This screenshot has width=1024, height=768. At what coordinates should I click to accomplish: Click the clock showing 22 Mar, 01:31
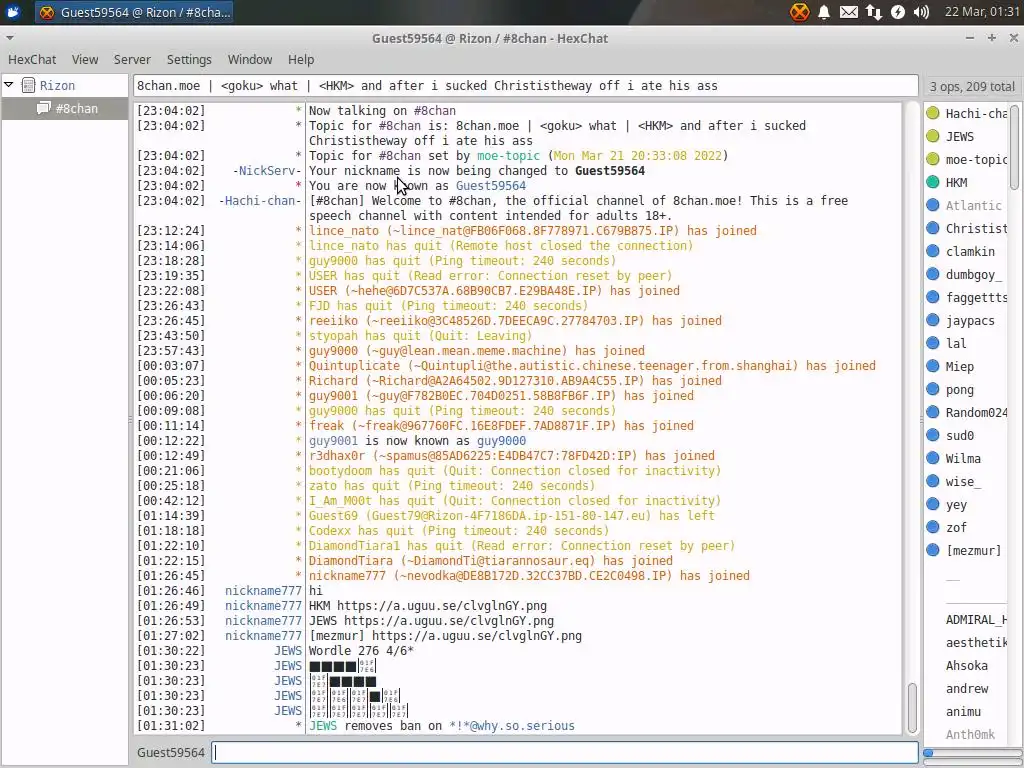[982, 12]
